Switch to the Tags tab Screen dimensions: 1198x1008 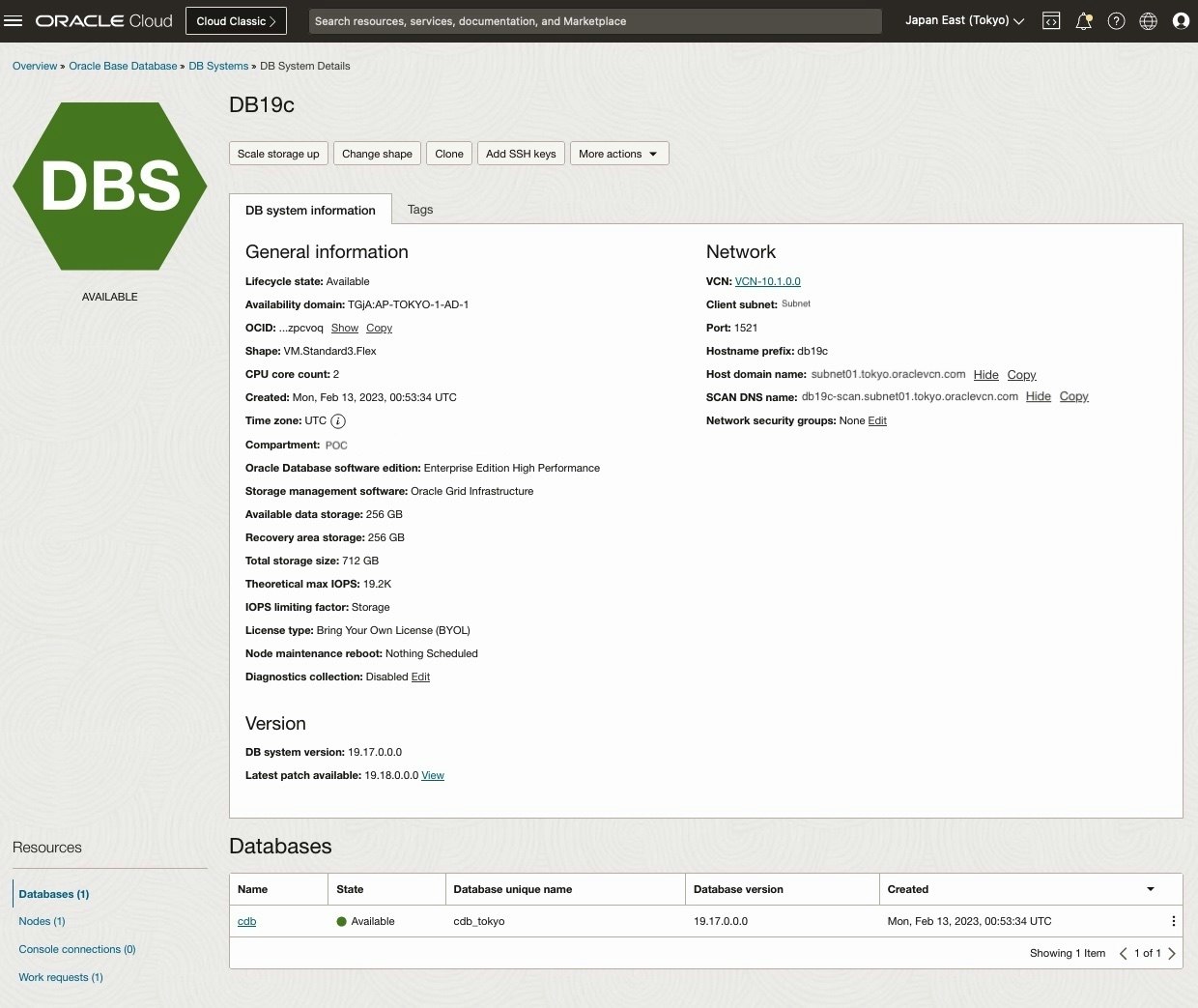click(420, 209)
